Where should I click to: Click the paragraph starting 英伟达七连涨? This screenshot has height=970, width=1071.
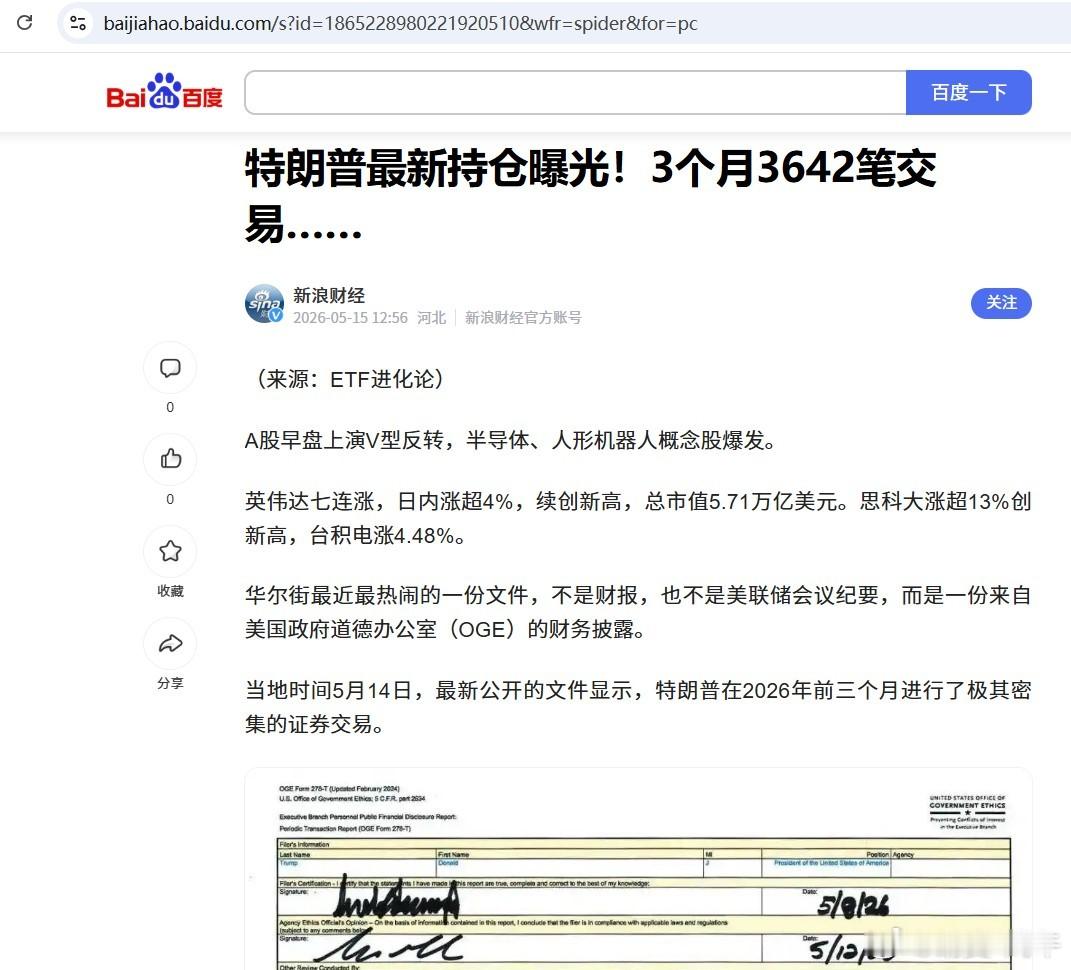click(638, 518)
